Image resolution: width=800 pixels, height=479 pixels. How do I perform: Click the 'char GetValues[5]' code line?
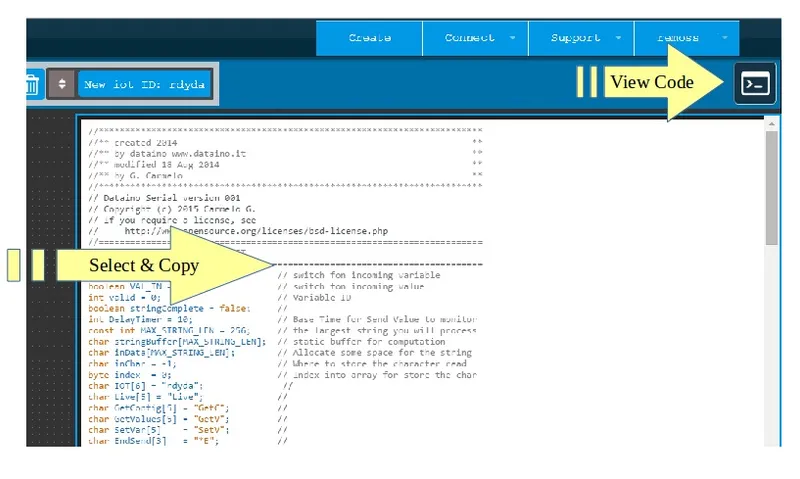click(x=158, y=418)
